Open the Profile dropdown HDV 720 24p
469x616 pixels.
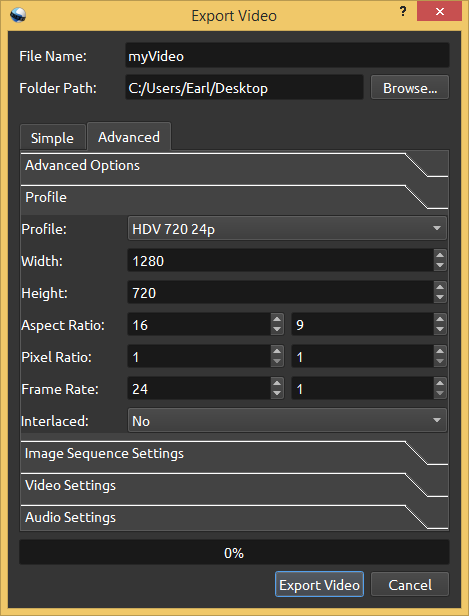pyautogui.click(x=287, y=229)
